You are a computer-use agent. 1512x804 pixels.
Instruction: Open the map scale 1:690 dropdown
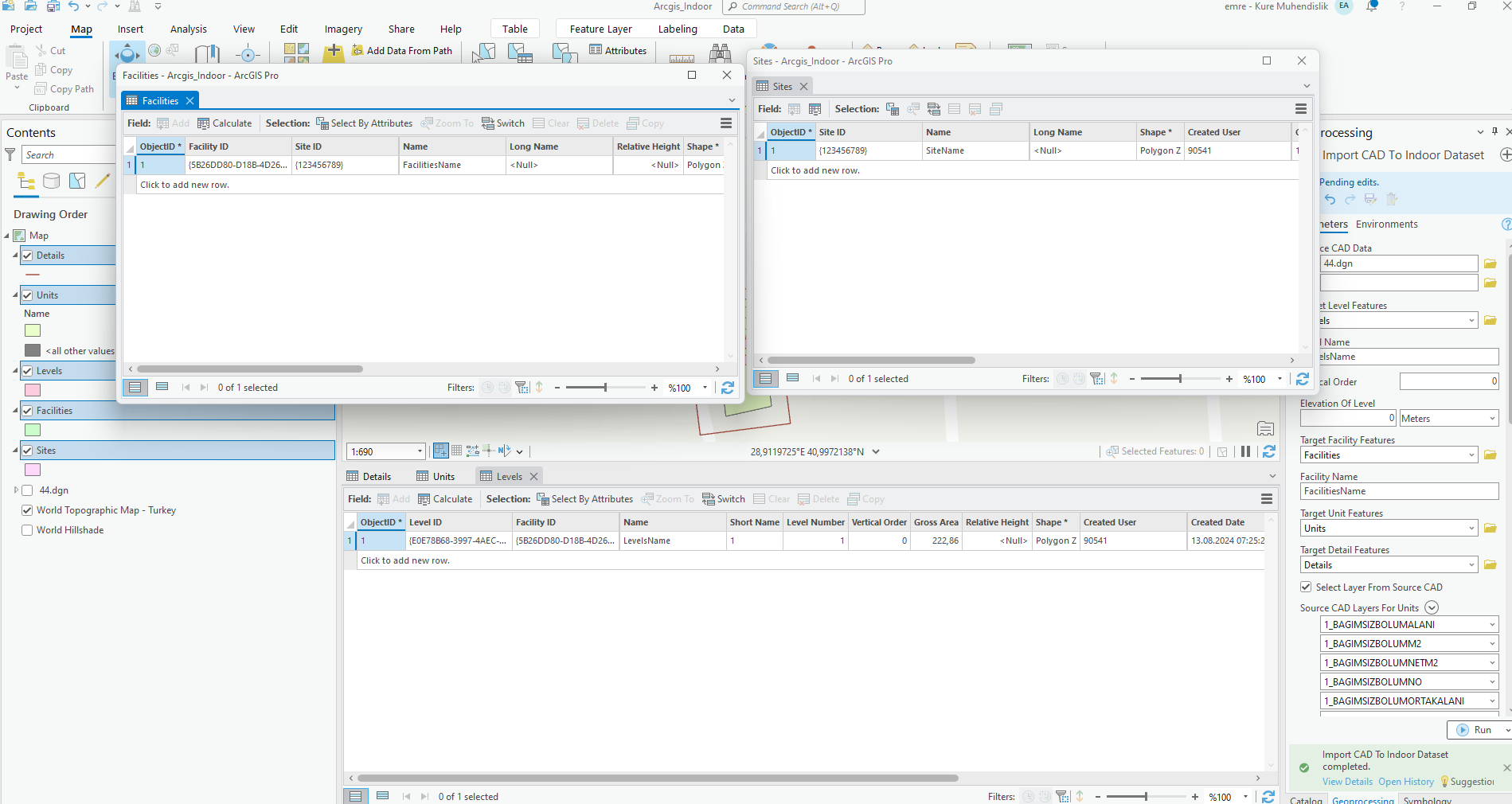pyautogui.click(x=420, y=452)
